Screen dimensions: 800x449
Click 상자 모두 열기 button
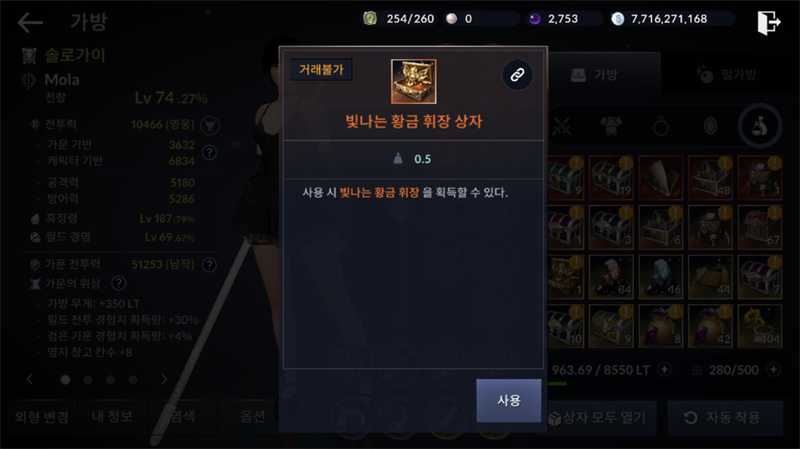(x=598, y=418)
